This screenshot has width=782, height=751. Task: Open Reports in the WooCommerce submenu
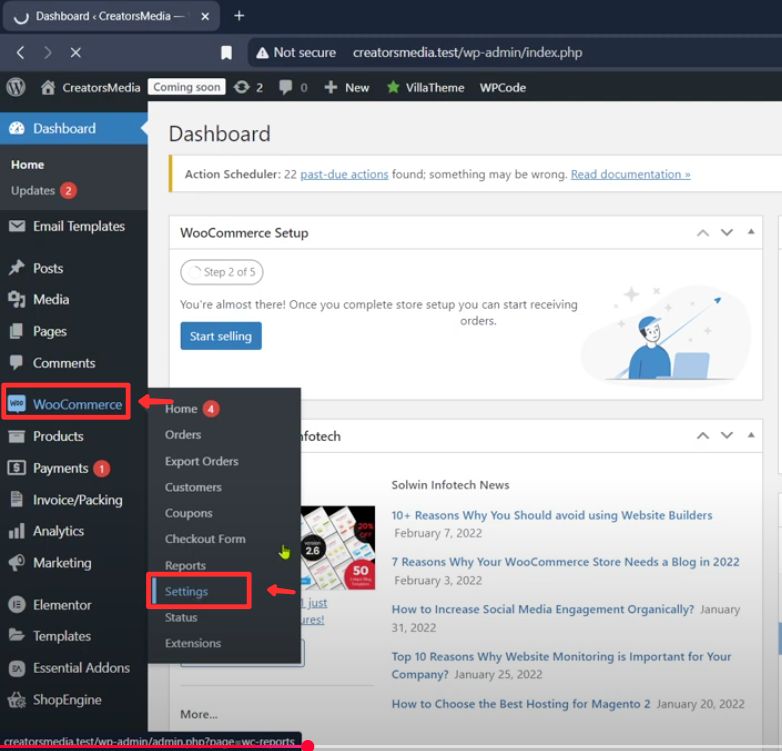coord(185,565)
